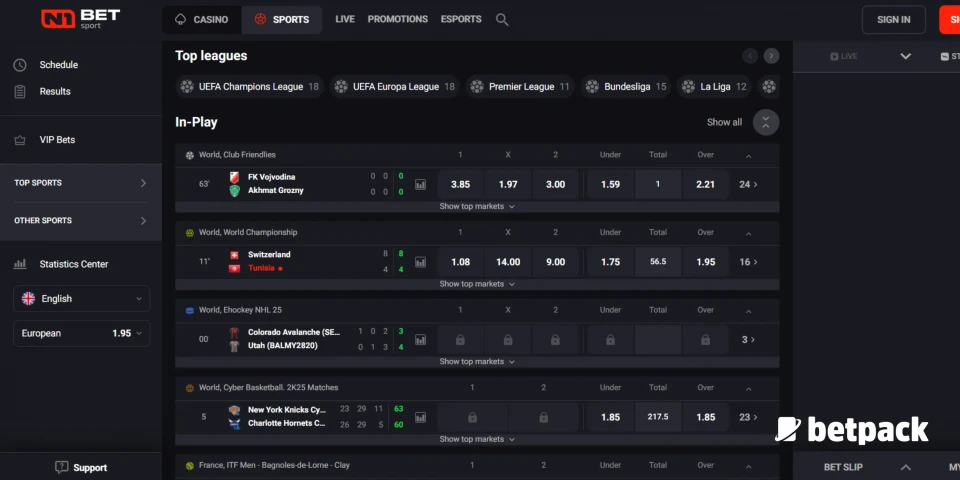This screenshot has height=480, width=960.
Task: Click the SIGN IN button
Action: [x=893, y=20]
